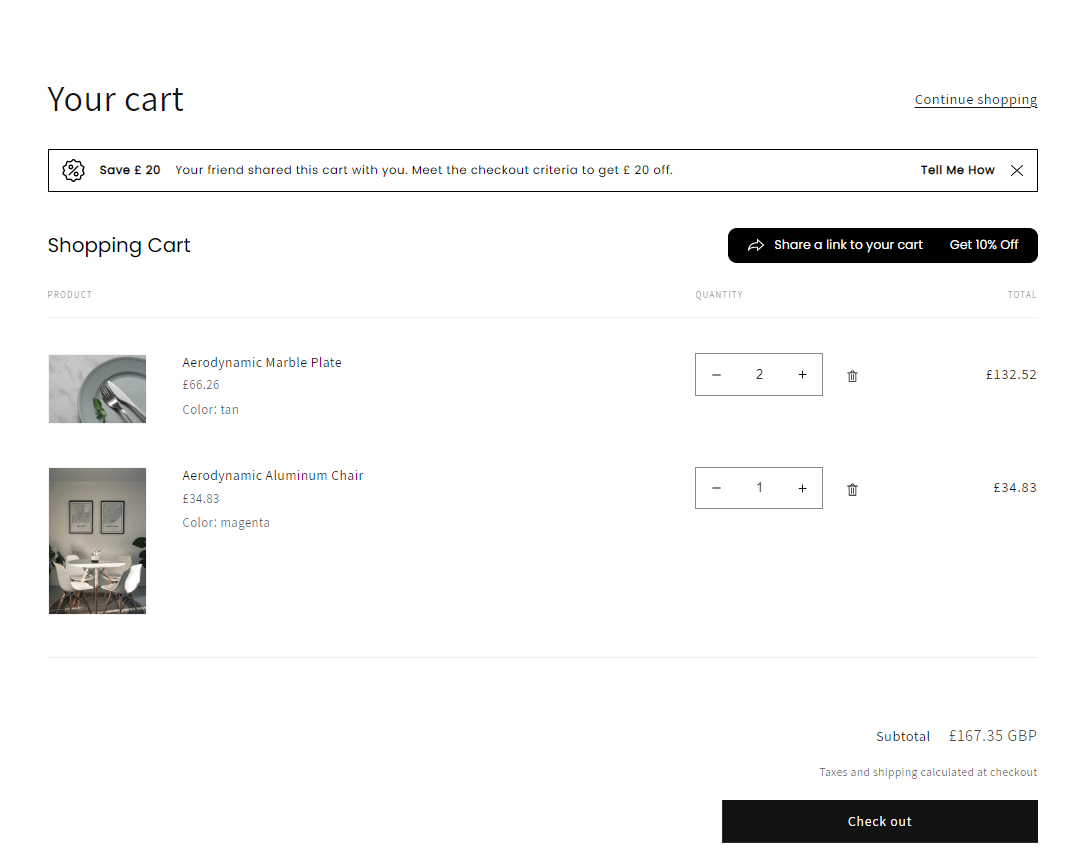
Task: Click Share a link to your cart
Action: pos(848,244)
